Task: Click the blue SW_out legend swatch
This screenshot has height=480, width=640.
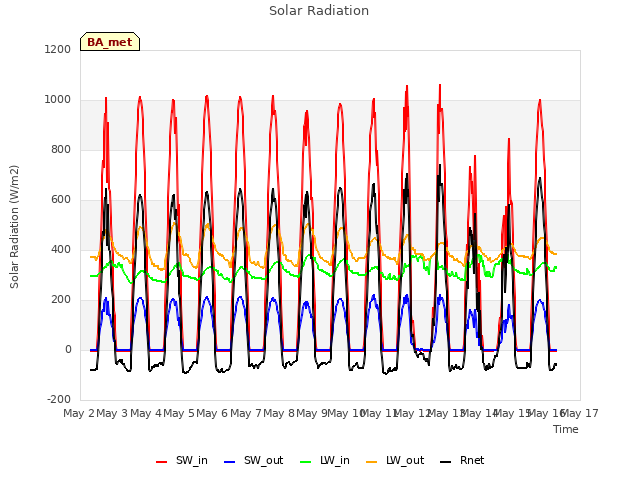Action: click(230, 462)
